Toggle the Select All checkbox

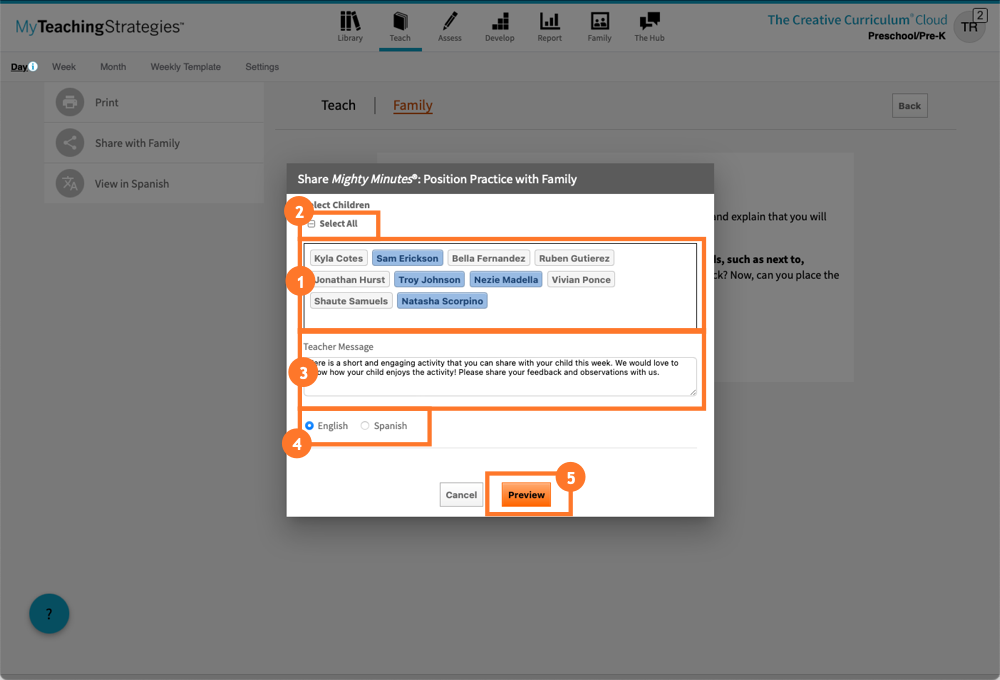point(312,224)
